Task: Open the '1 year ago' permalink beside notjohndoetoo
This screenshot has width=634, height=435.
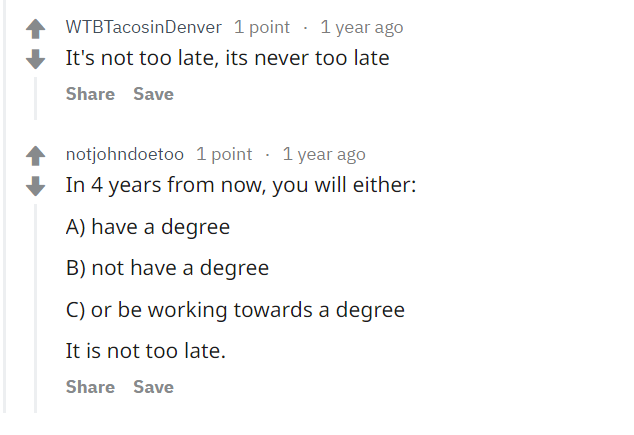Action: click(x=324, y=154)
